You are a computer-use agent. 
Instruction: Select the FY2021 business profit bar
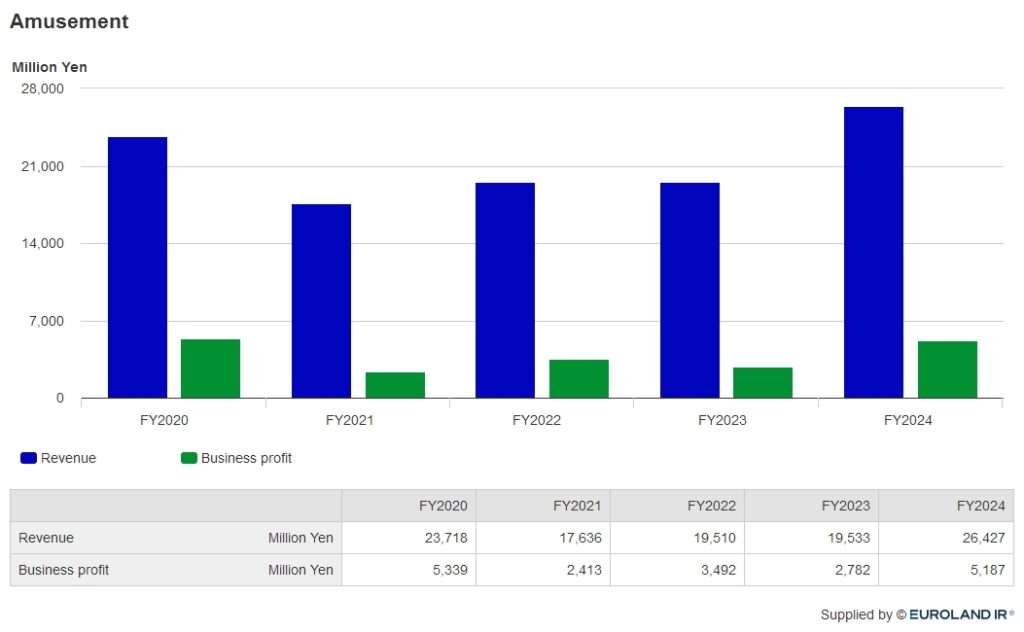pos(395,385)
